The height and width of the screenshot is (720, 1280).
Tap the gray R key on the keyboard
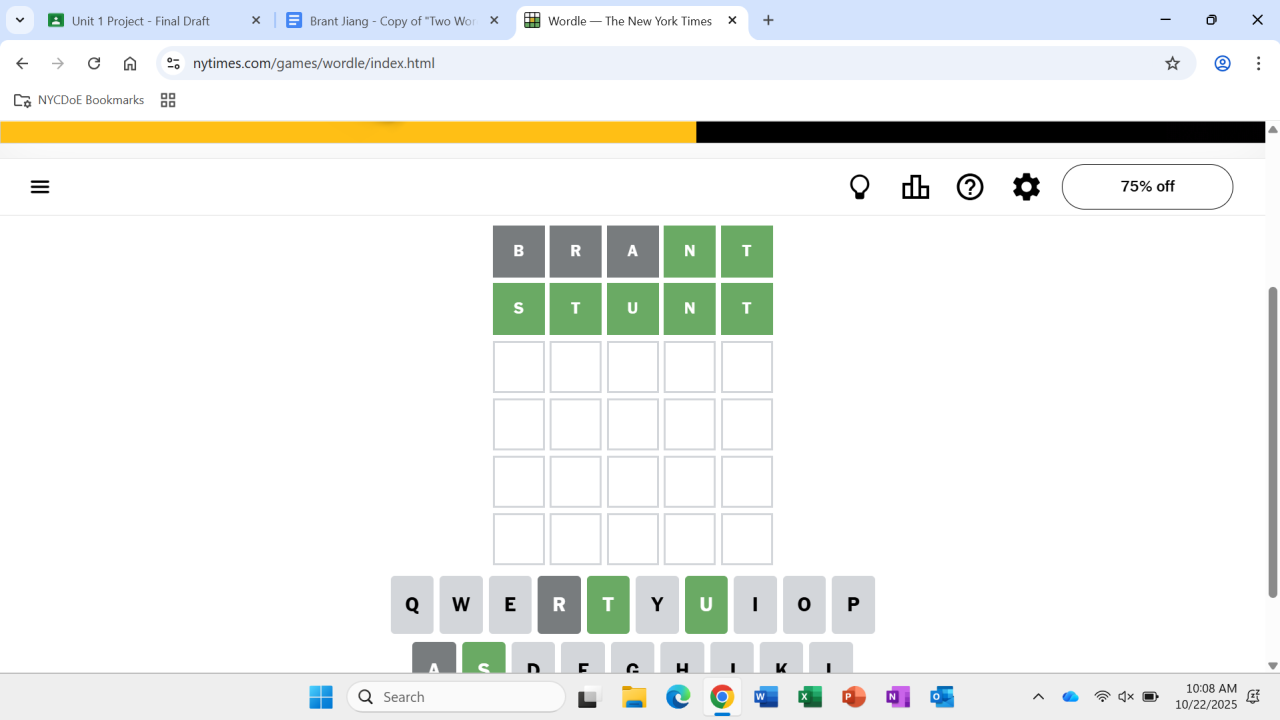click(559, 605)
